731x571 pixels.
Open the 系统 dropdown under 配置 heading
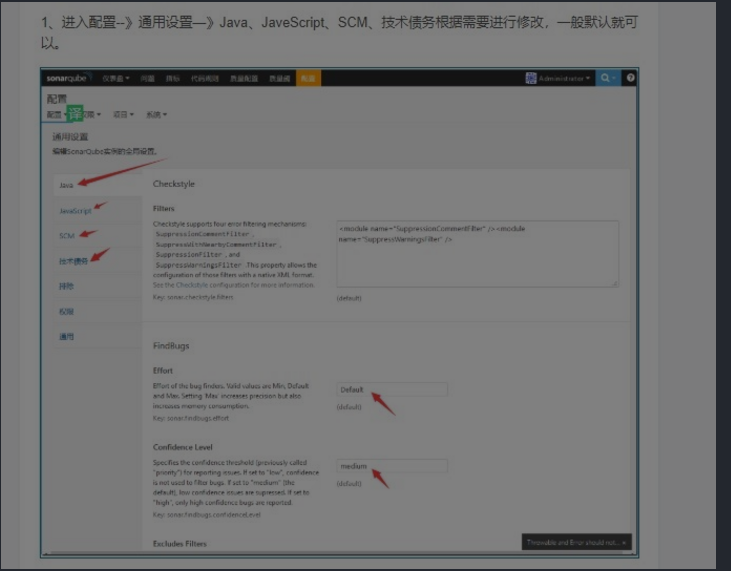click(x=156, y=114)
